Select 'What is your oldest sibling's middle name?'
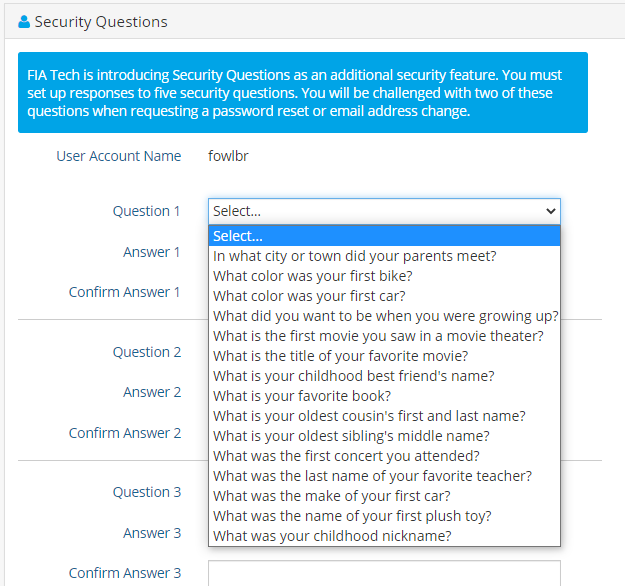The image size is (625, 586). pyautogui.click(x=384, y=436)
